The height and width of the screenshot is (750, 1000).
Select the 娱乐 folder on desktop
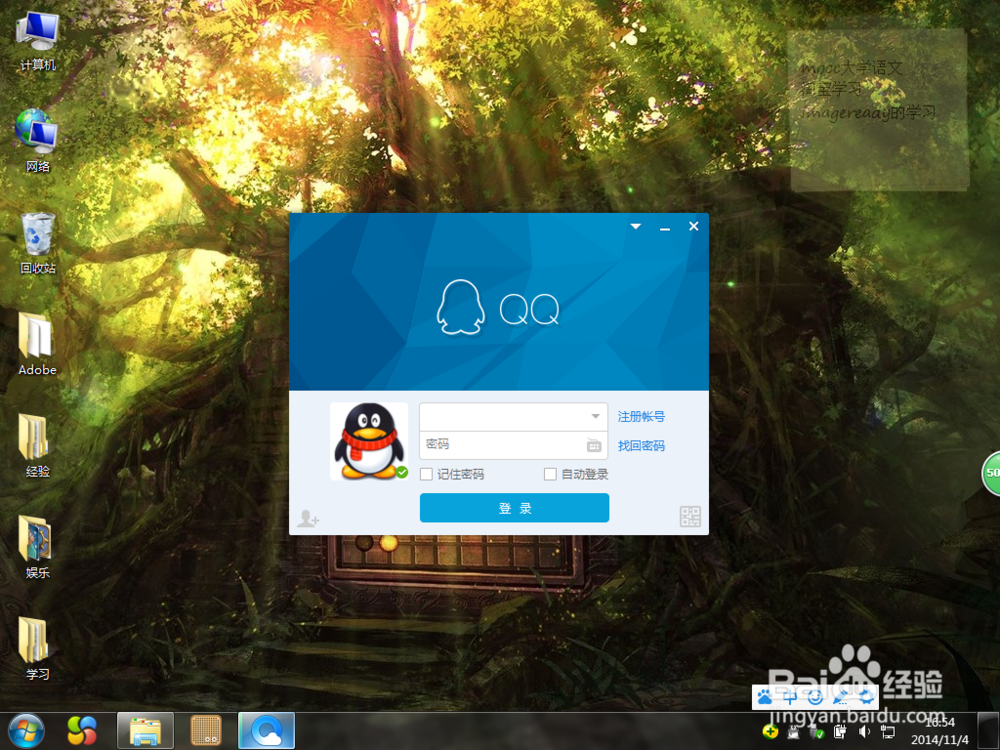click(x=37, y=547)
